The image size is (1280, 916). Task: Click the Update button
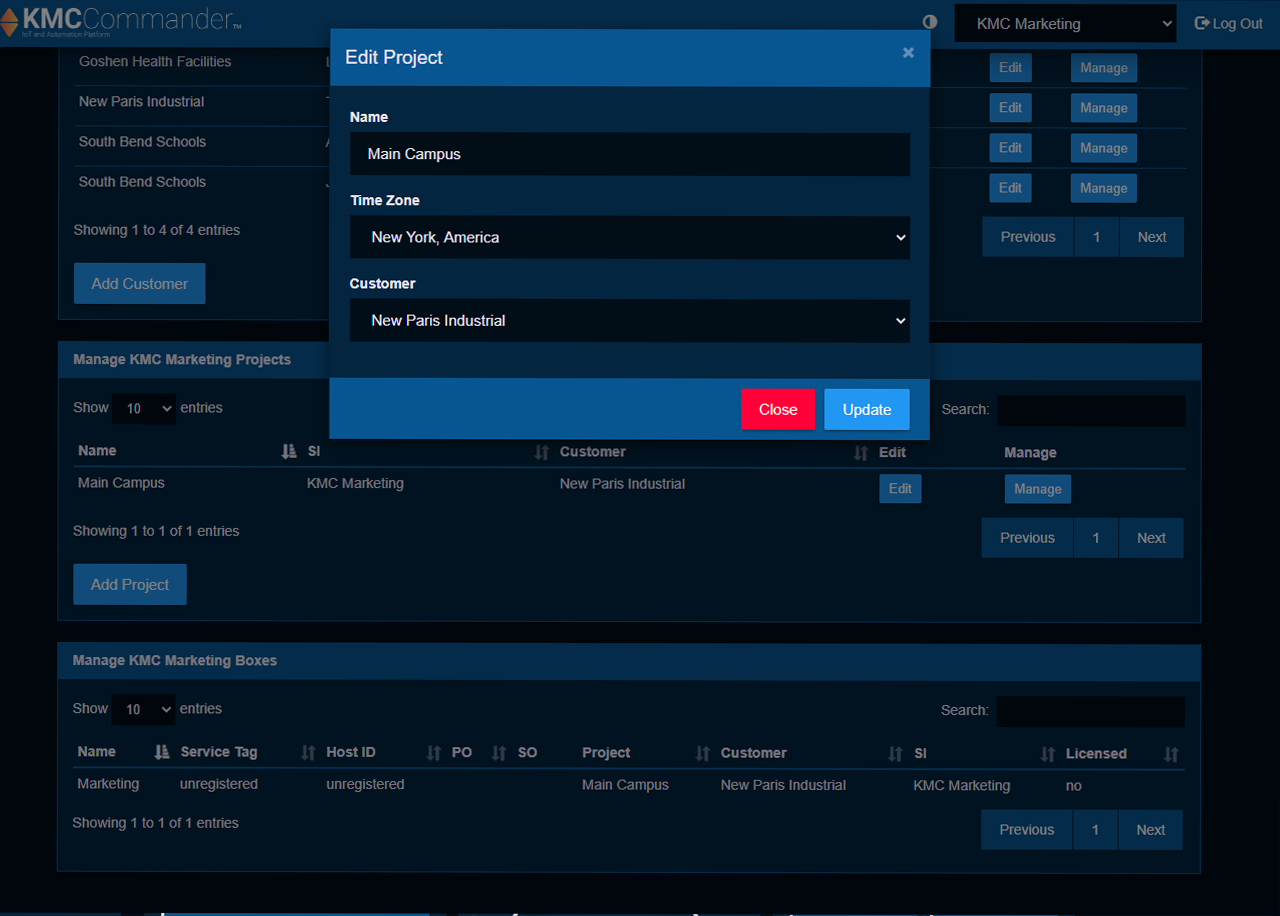pos(867,409)
